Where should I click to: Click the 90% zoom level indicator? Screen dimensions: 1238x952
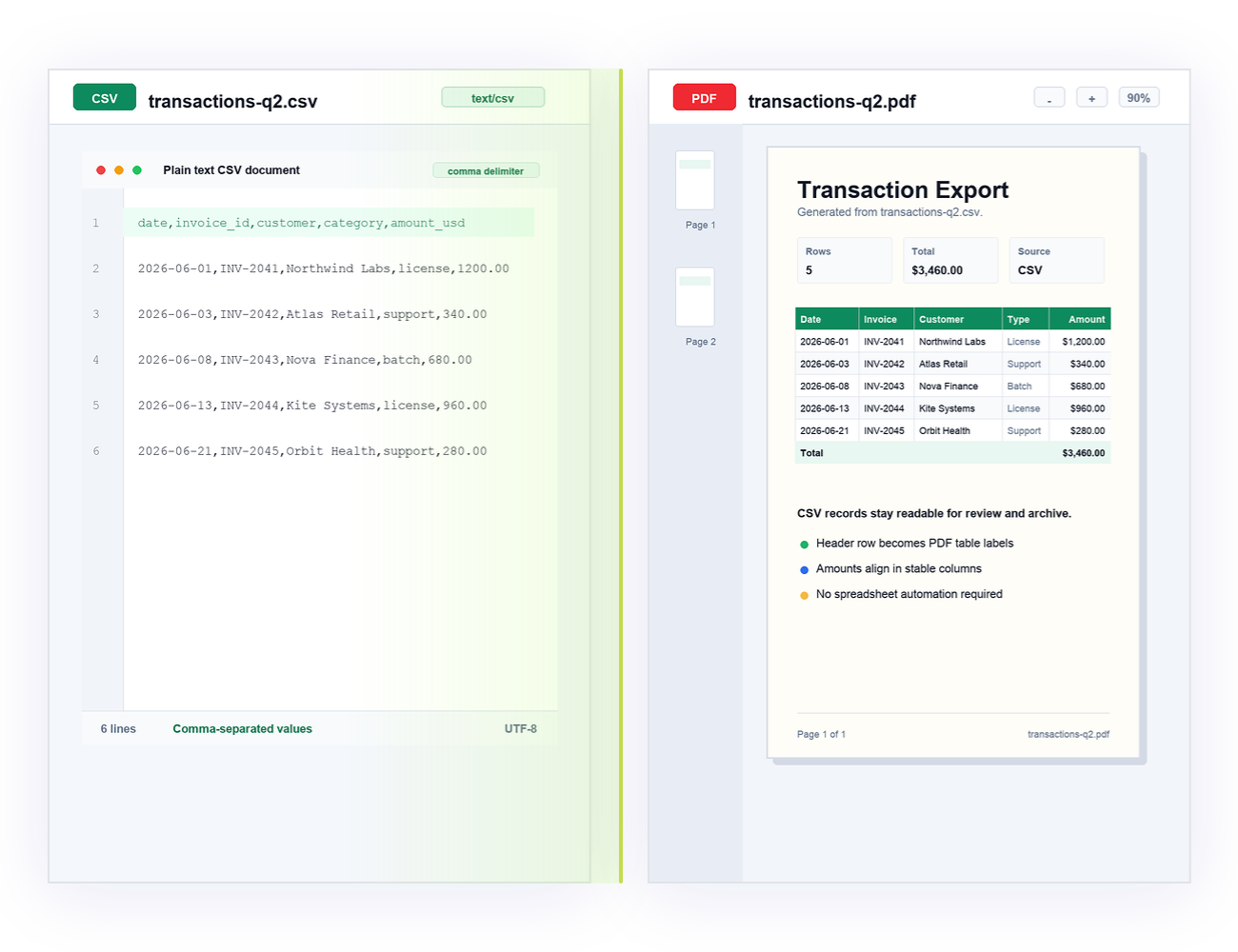coord(1139,98)
